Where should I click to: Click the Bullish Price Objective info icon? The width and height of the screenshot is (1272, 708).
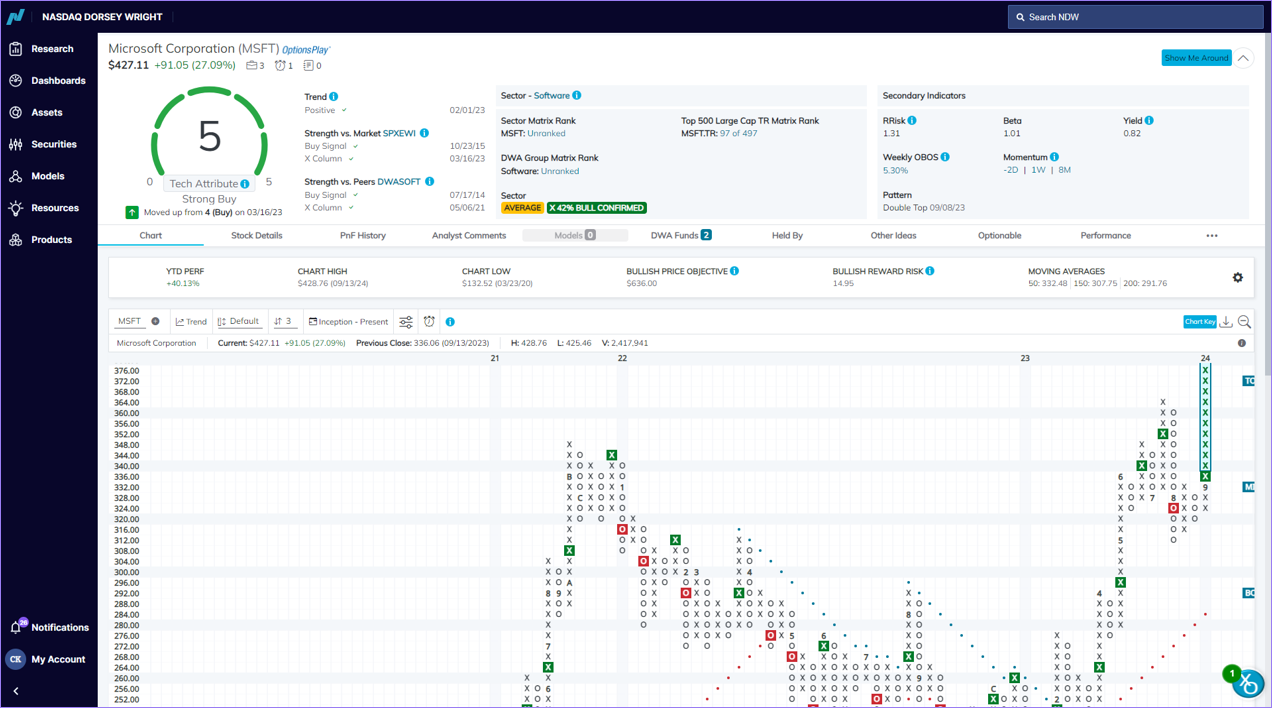pyautogui.click(x=735, y=271)
